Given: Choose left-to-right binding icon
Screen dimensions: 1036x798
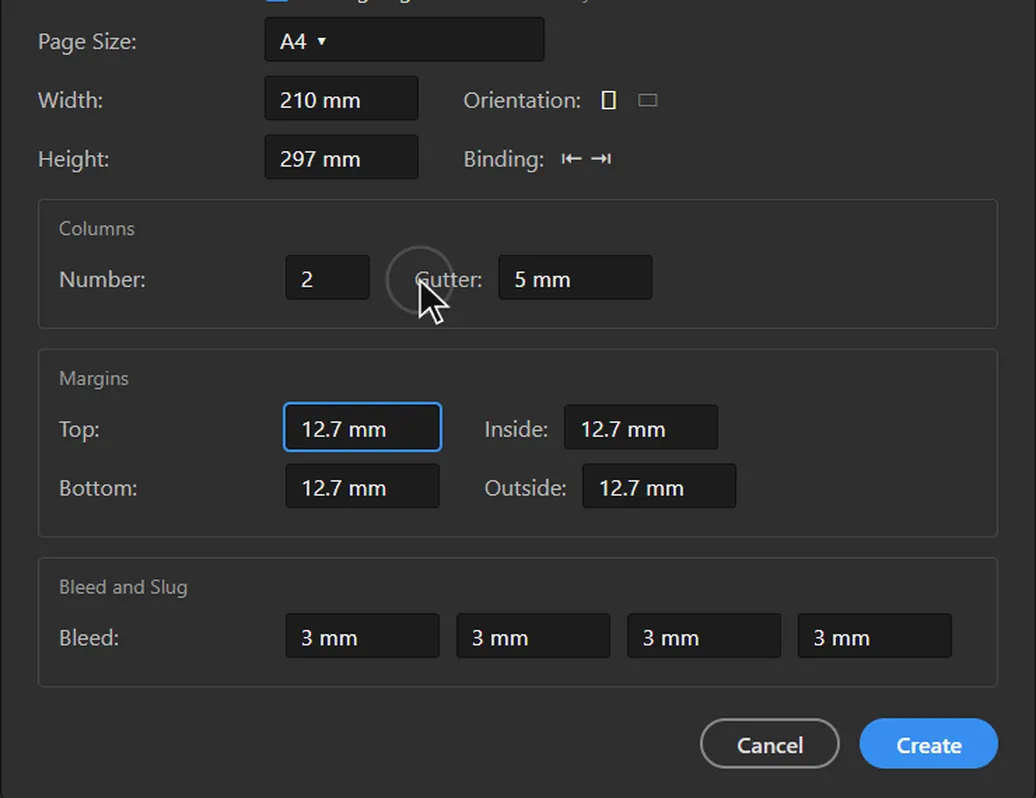Looking at the screenshot, I should pyautogui.click(x=572, y=159).
